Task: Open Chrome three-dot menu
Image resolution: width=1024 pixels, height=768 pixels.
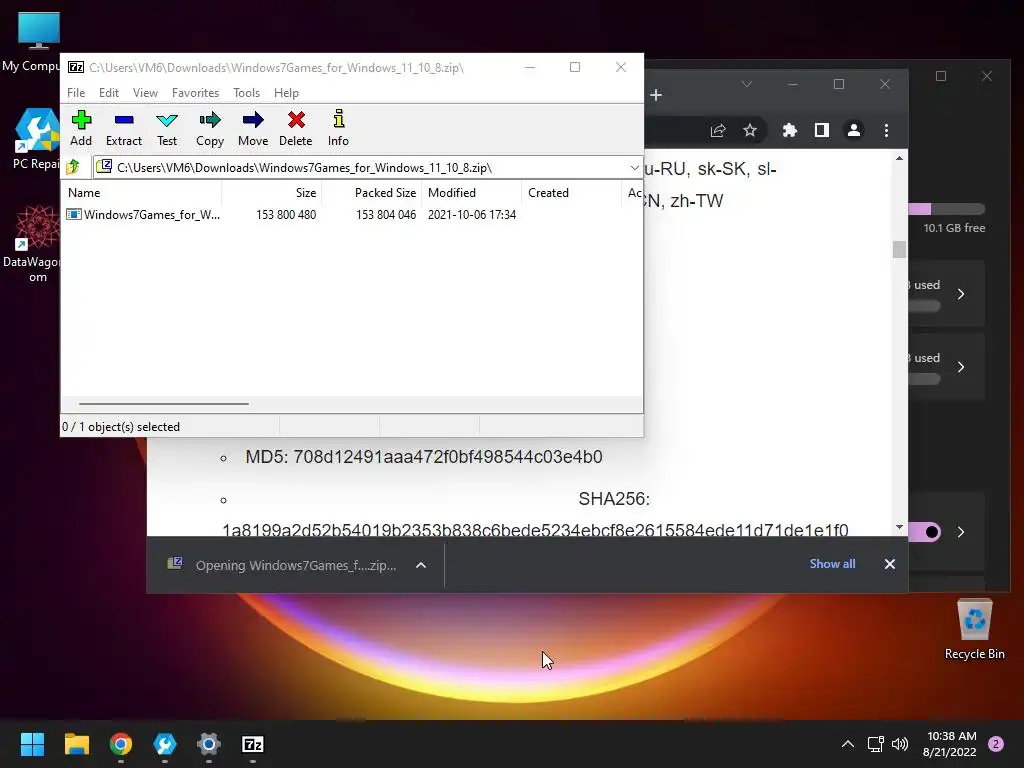Action: tap(886, 131)
